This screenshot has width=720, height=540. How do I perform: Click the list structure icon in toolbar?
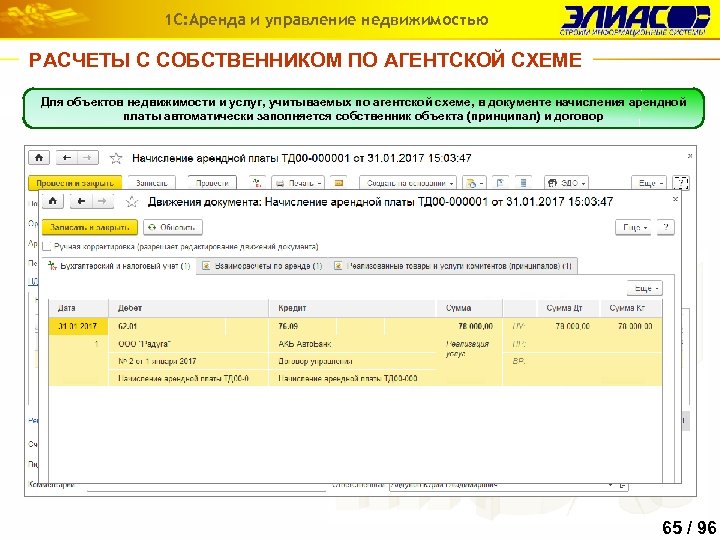(x=523, y=183)
